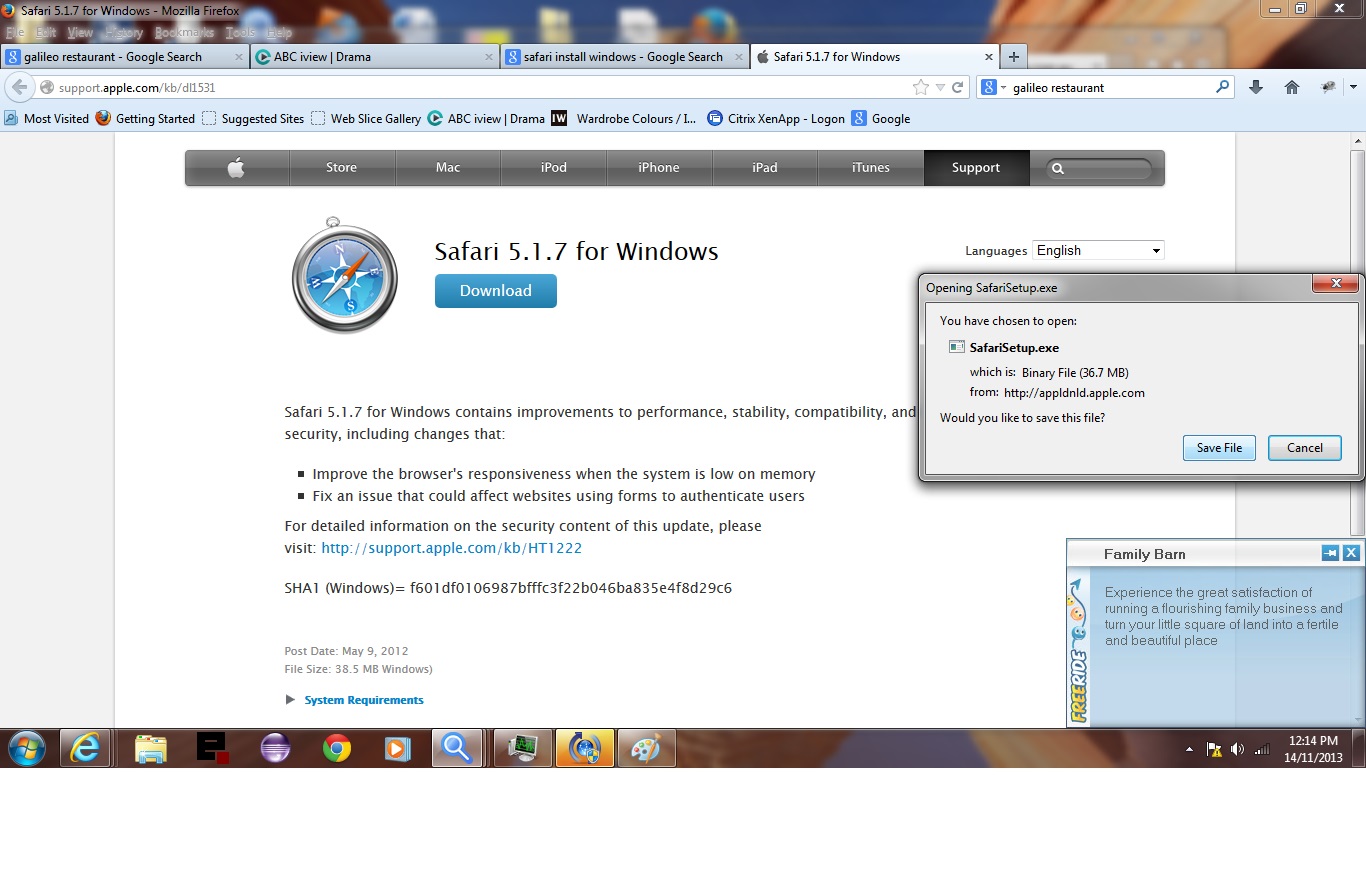Click the Firefox back arrow button

click(x=19, y=87)
